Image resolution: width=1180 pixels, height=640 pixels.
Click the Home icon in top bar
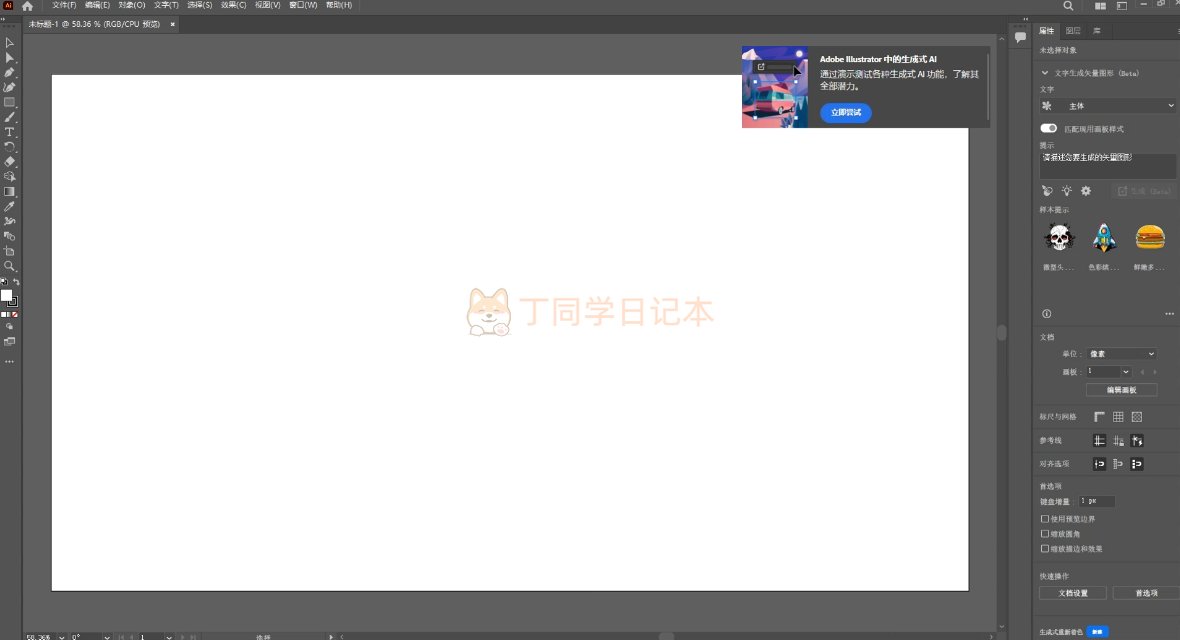point(28,5)
